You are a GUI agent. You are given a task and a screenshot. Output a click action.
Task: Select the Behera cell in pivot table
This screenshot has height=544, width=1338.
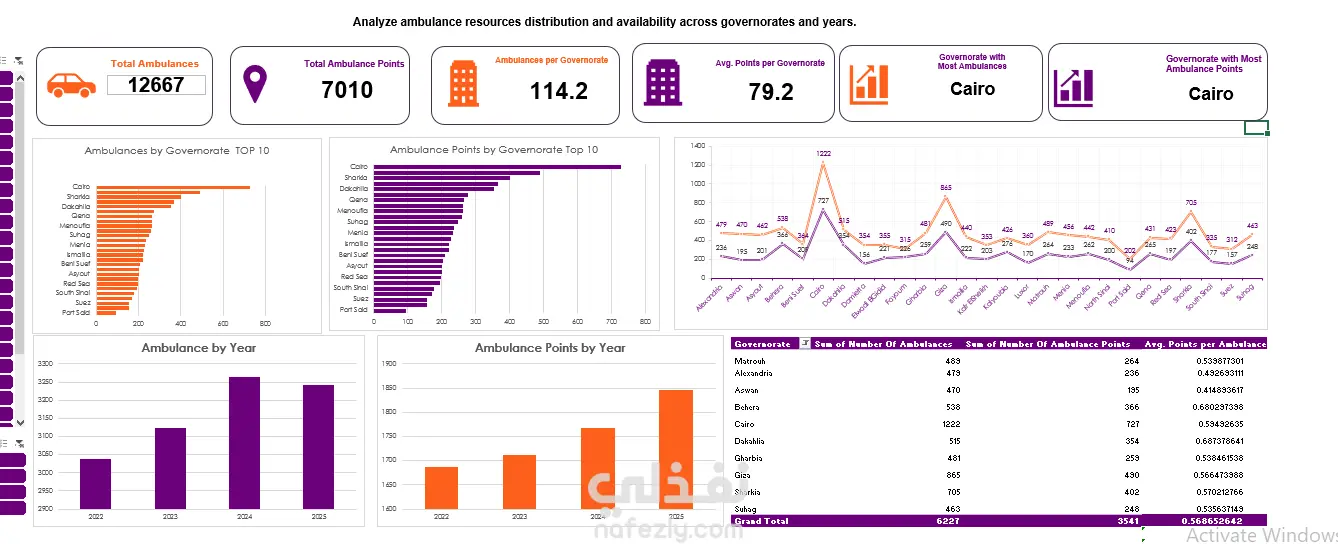pos(749,407)
